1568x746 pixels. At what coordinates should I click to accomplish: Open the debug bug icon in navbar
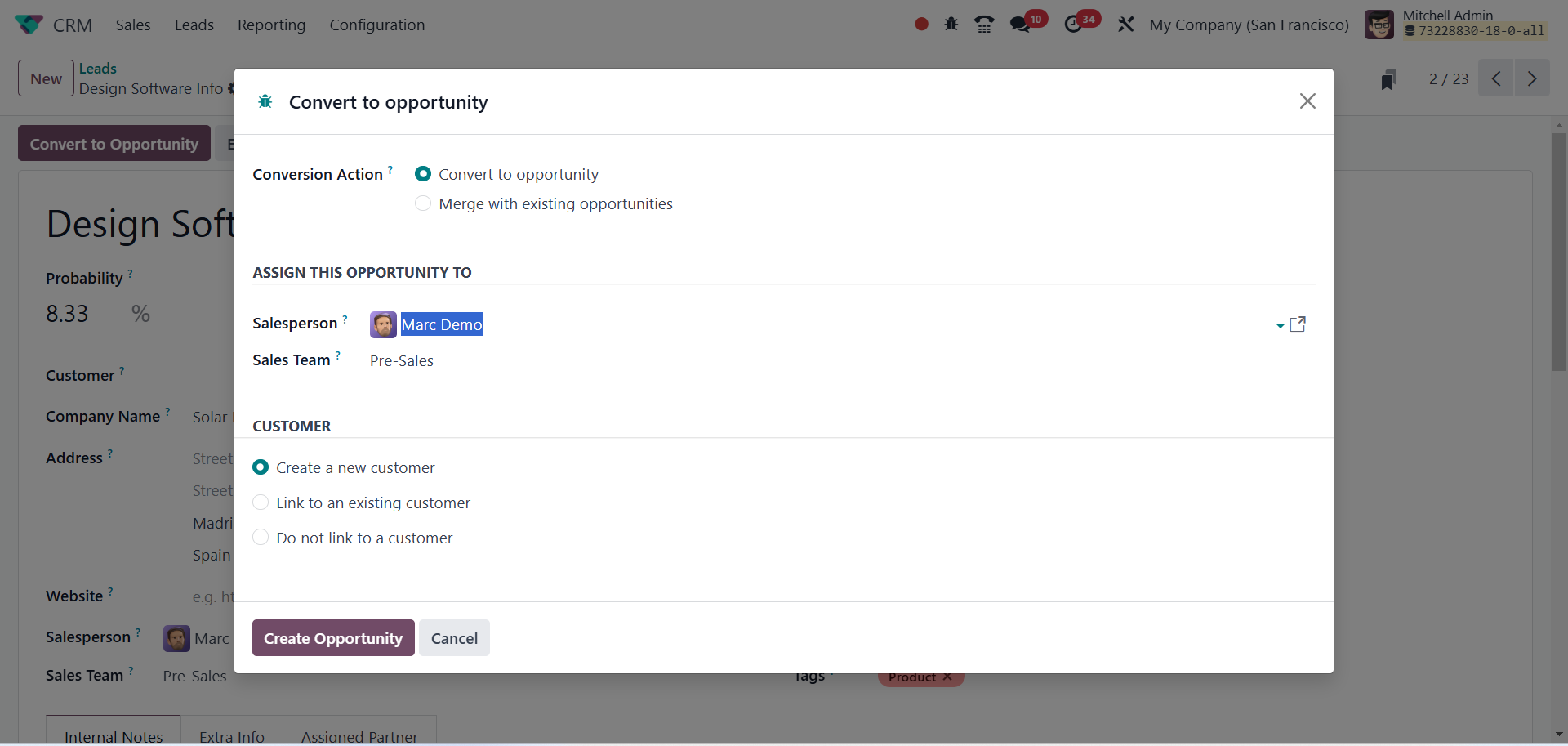tap(951, 25)
